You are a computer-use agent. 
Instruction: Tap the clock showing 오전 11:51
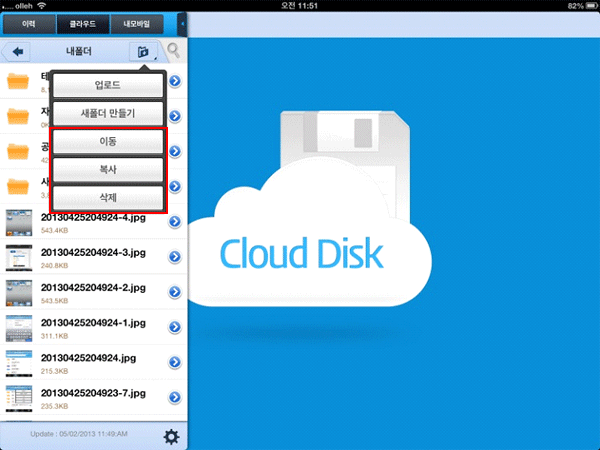(299, 5)
